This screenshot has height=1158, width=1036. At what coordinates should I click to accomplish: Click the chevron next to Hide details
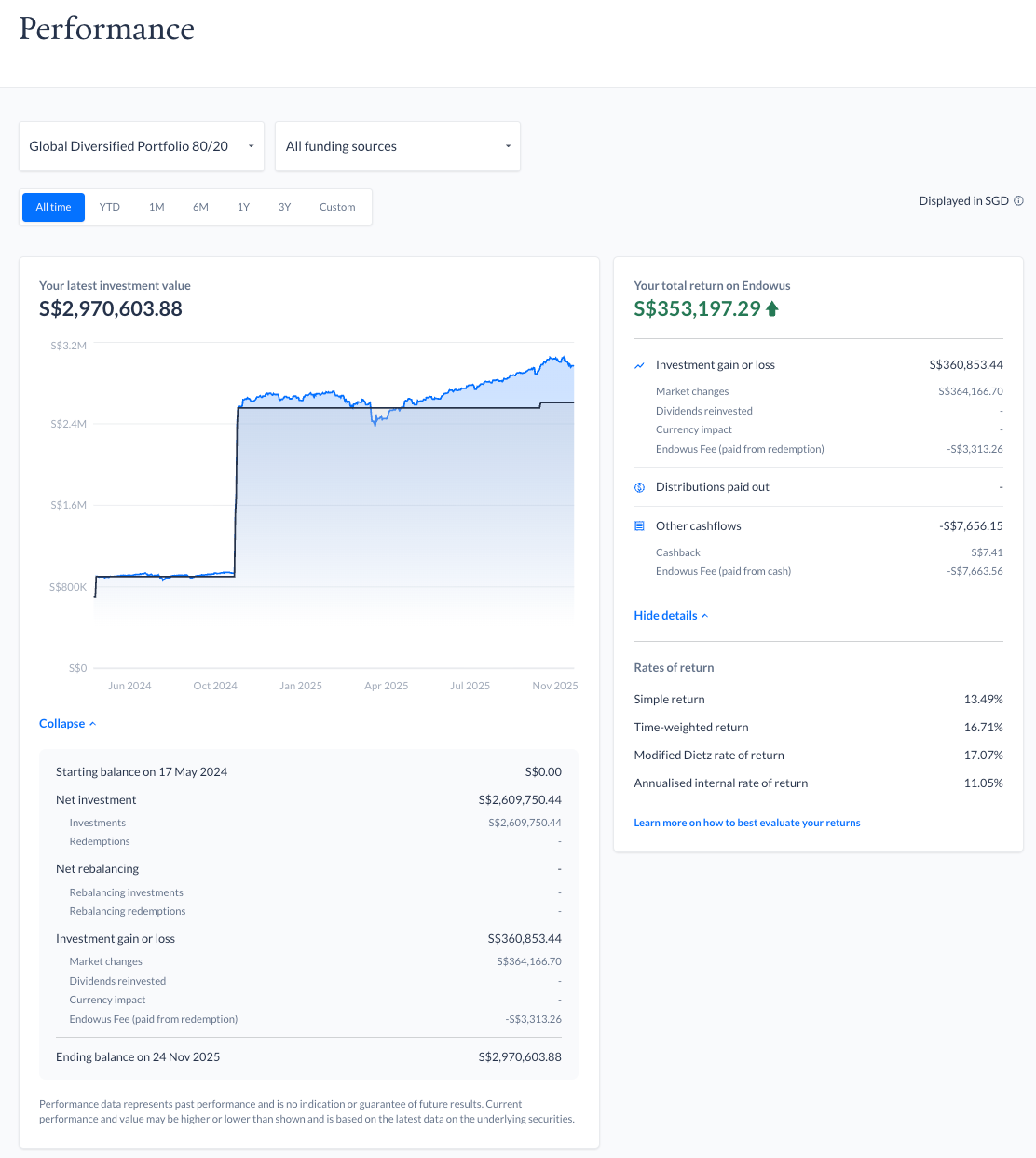704,616
